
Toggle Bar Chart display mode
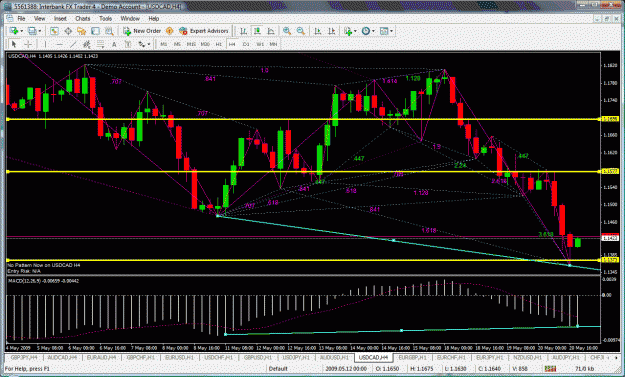coord(243,31)
